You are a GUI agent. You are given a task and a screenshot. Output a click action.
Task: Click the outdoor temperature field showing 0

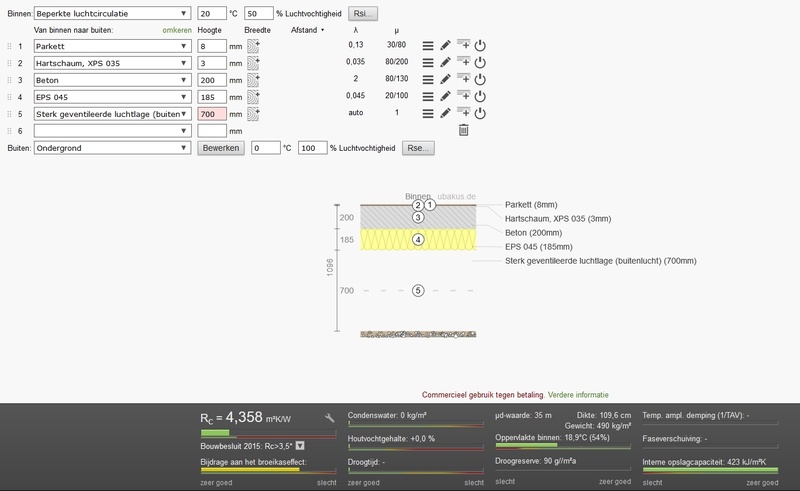(266, 148)
